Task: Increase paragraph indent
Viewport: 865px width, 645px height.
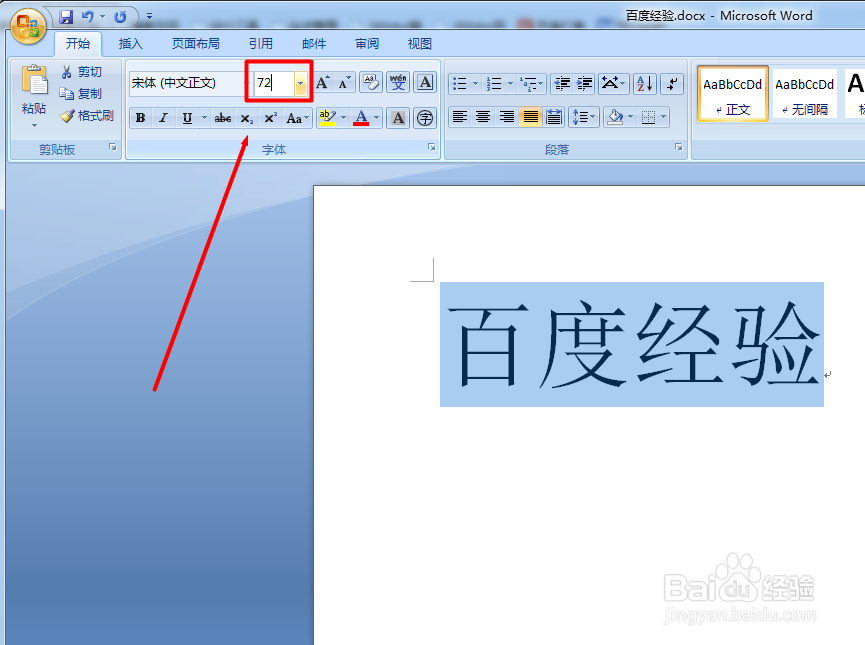Action: click(x=584, y=84)
